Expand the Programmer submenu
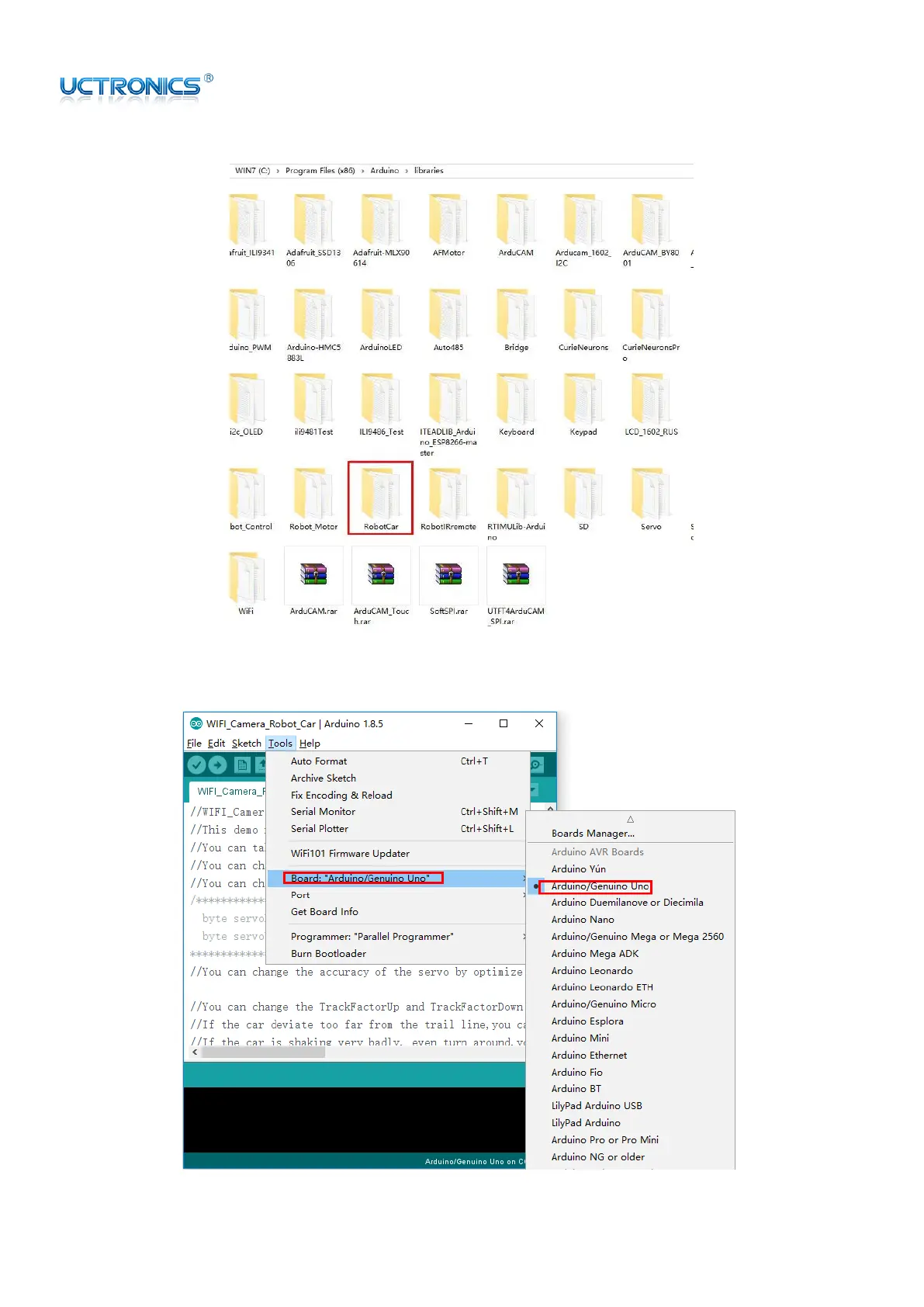Screen dimensions: 924x1307 click(x=397, y=937)
